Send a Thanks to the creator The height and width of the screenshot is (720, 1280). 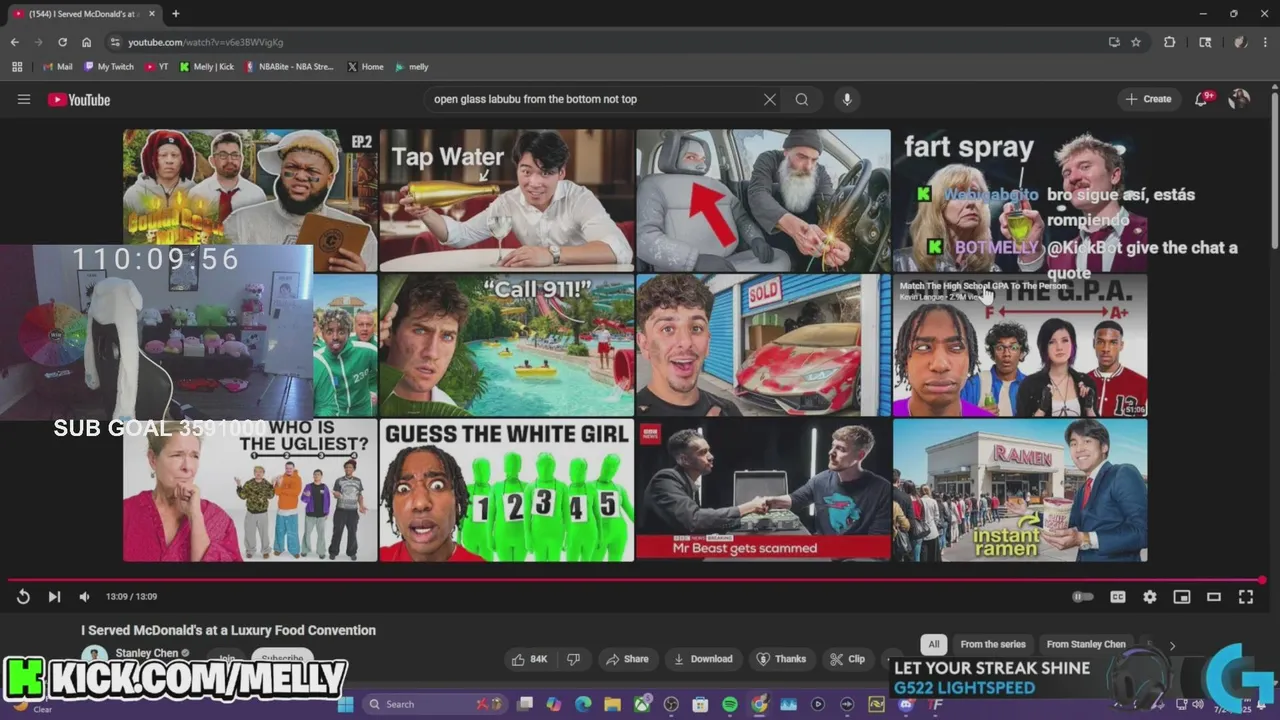[x=781, y=659]
